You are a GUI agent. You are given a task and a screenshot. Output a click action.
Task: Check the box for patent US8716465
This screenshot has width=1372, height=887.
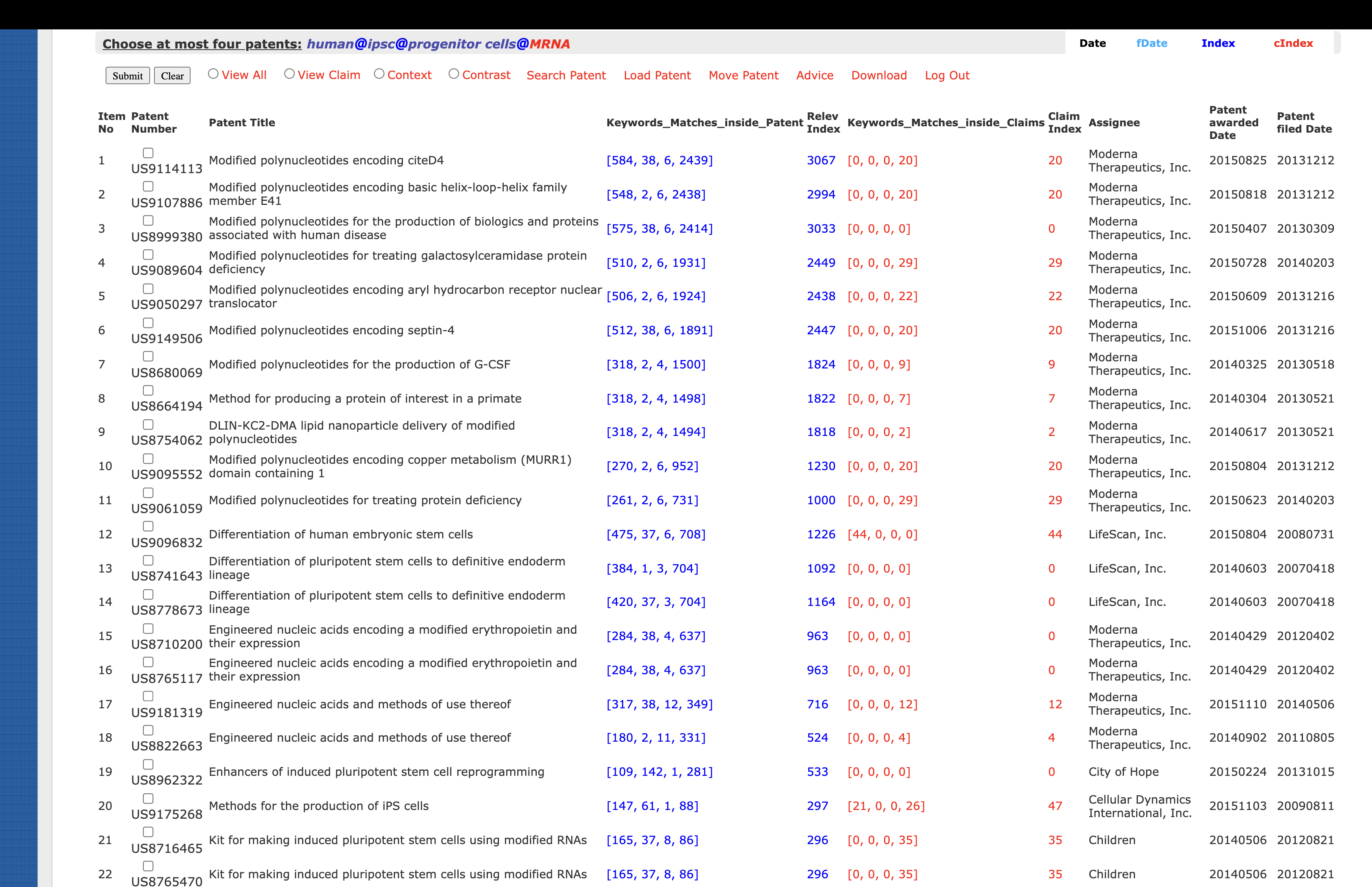[148, 832]
